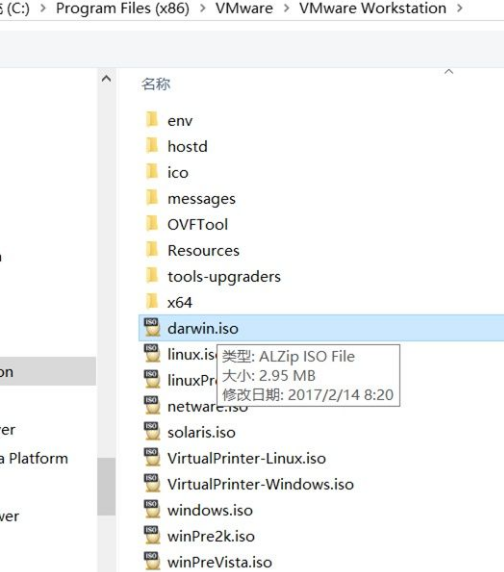Screen dimensions: 504x572
Task: Select the file name darwin.iso
Action: (203, 328)
